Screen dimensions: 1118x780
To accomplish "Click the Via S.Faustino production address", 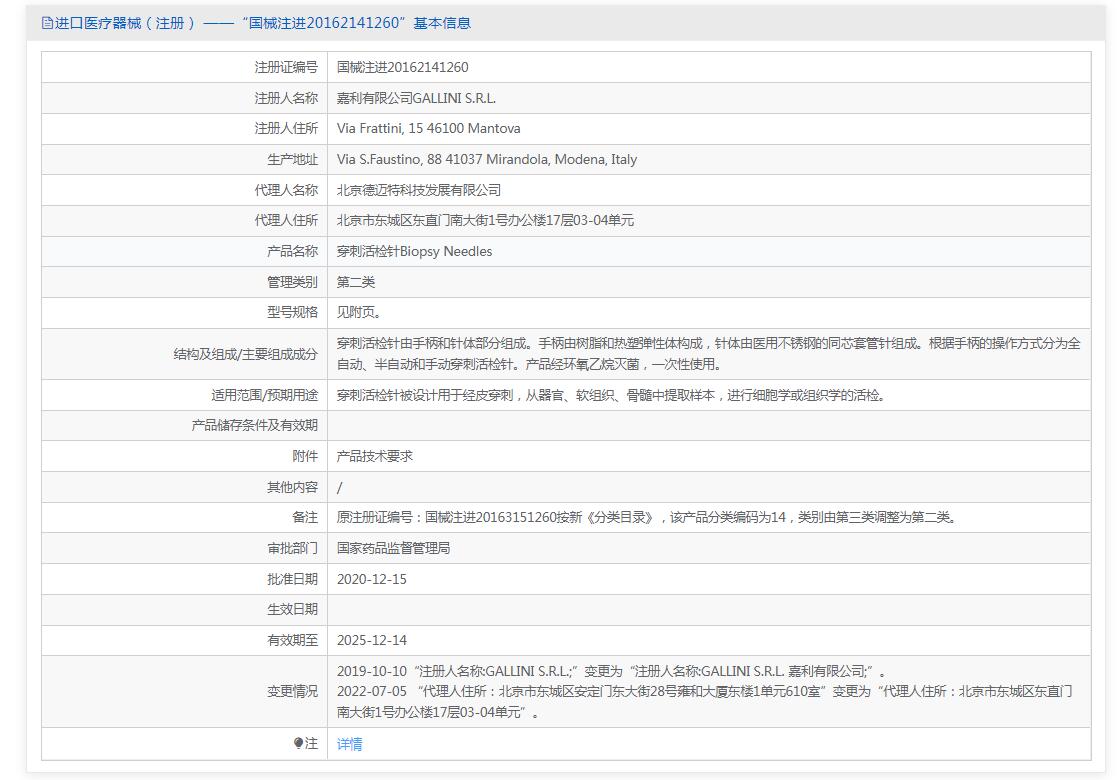I will click(x=486, y=159).
